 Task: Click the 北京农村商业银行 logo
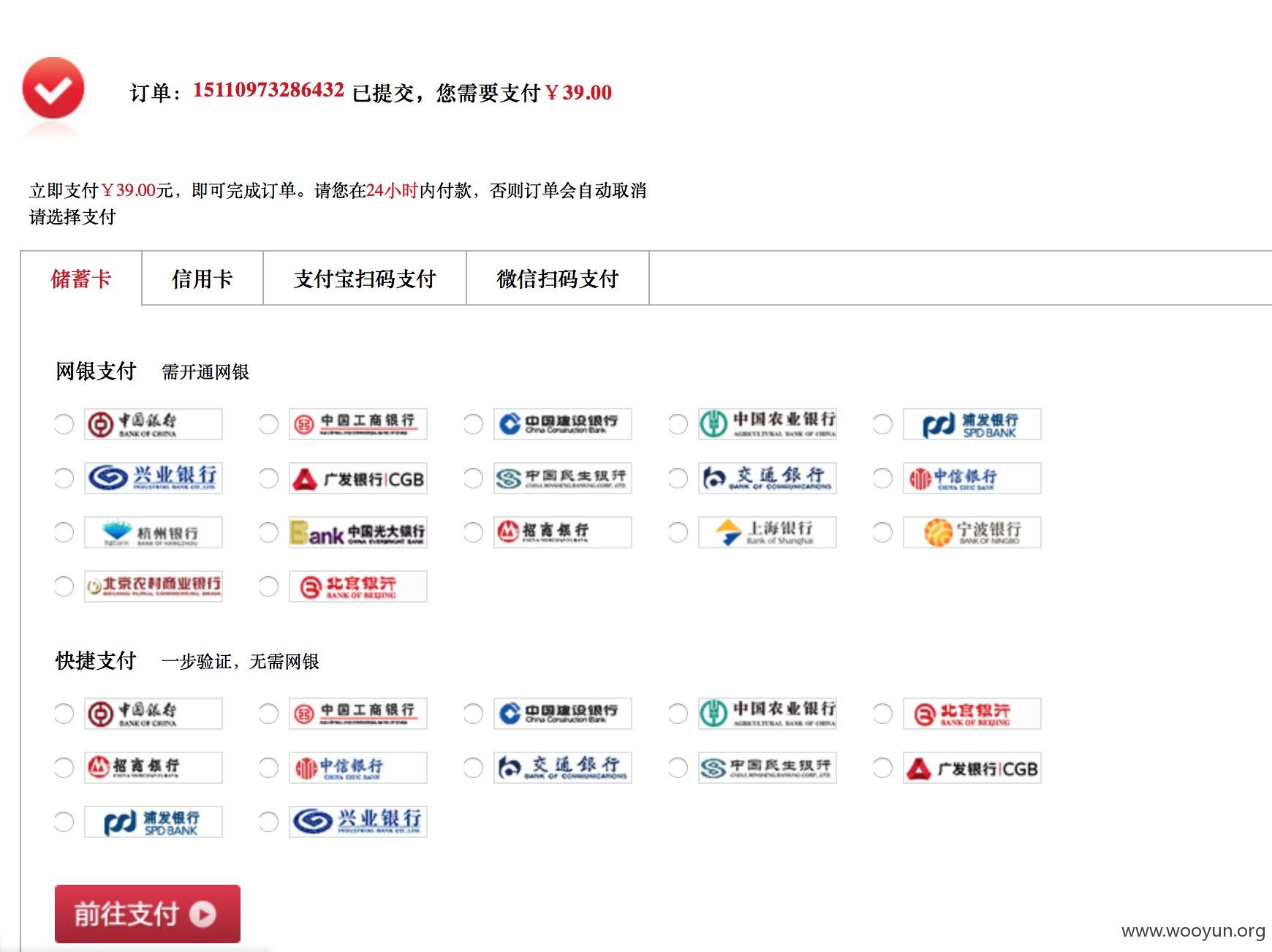pos(154,586)
